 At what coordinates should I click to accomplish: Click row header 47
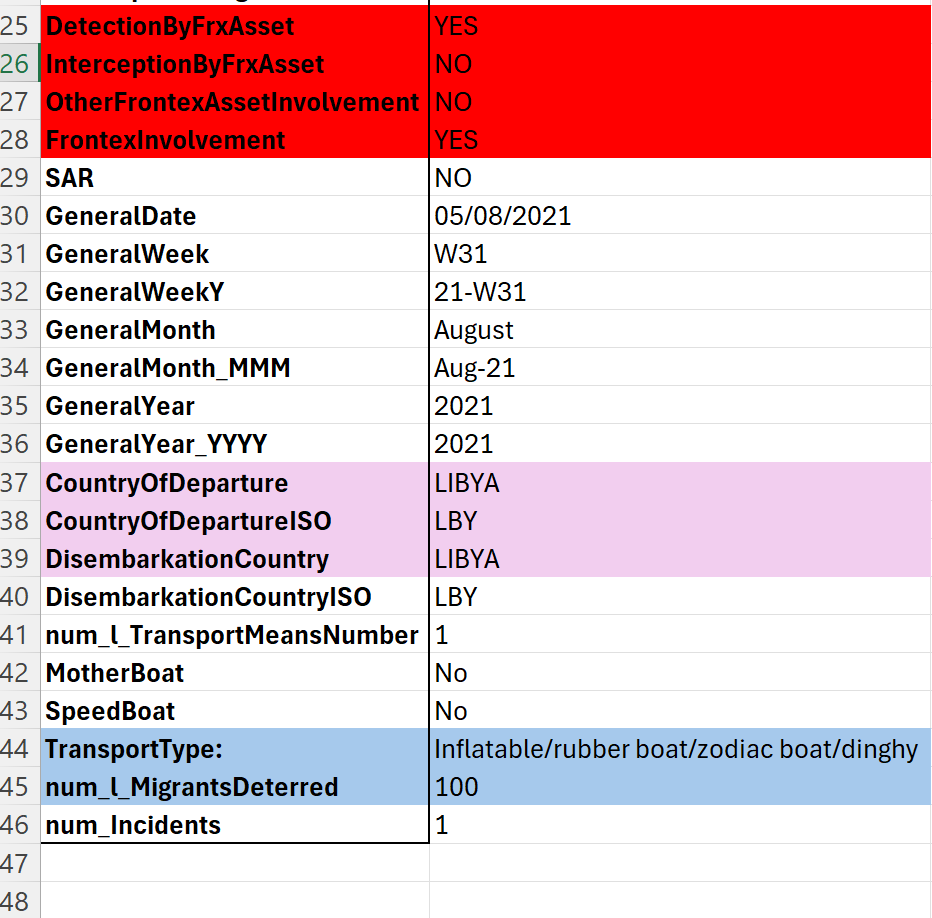pyautogui.click(x=19, y=863)
